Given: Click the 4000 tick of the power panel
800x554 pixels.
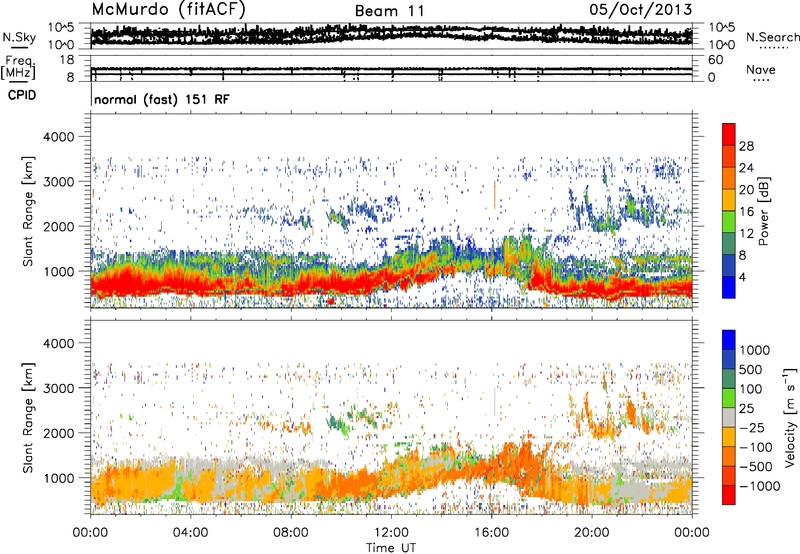Looking at the screenshot, I should click(58, 137).
